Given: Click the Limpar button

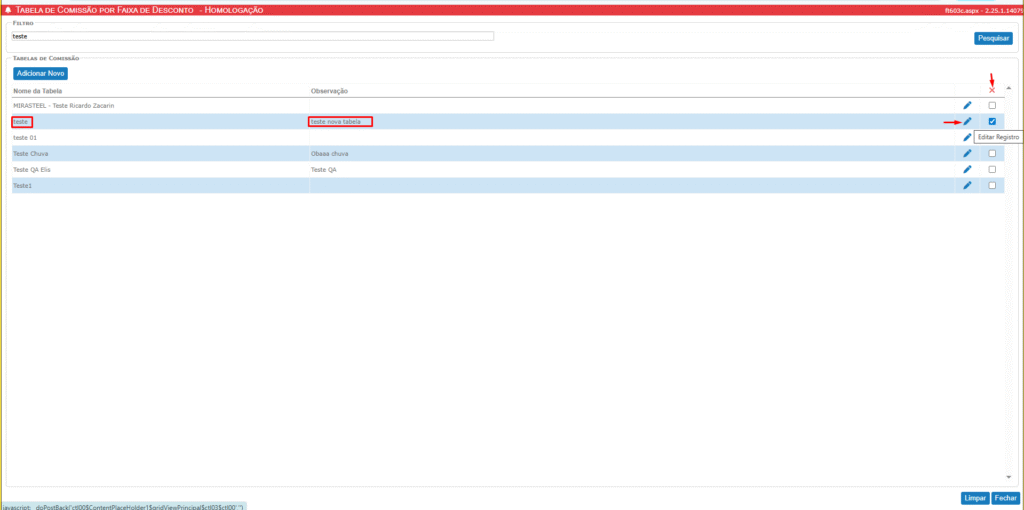Looking at the screenshot, I should (974, 498).
